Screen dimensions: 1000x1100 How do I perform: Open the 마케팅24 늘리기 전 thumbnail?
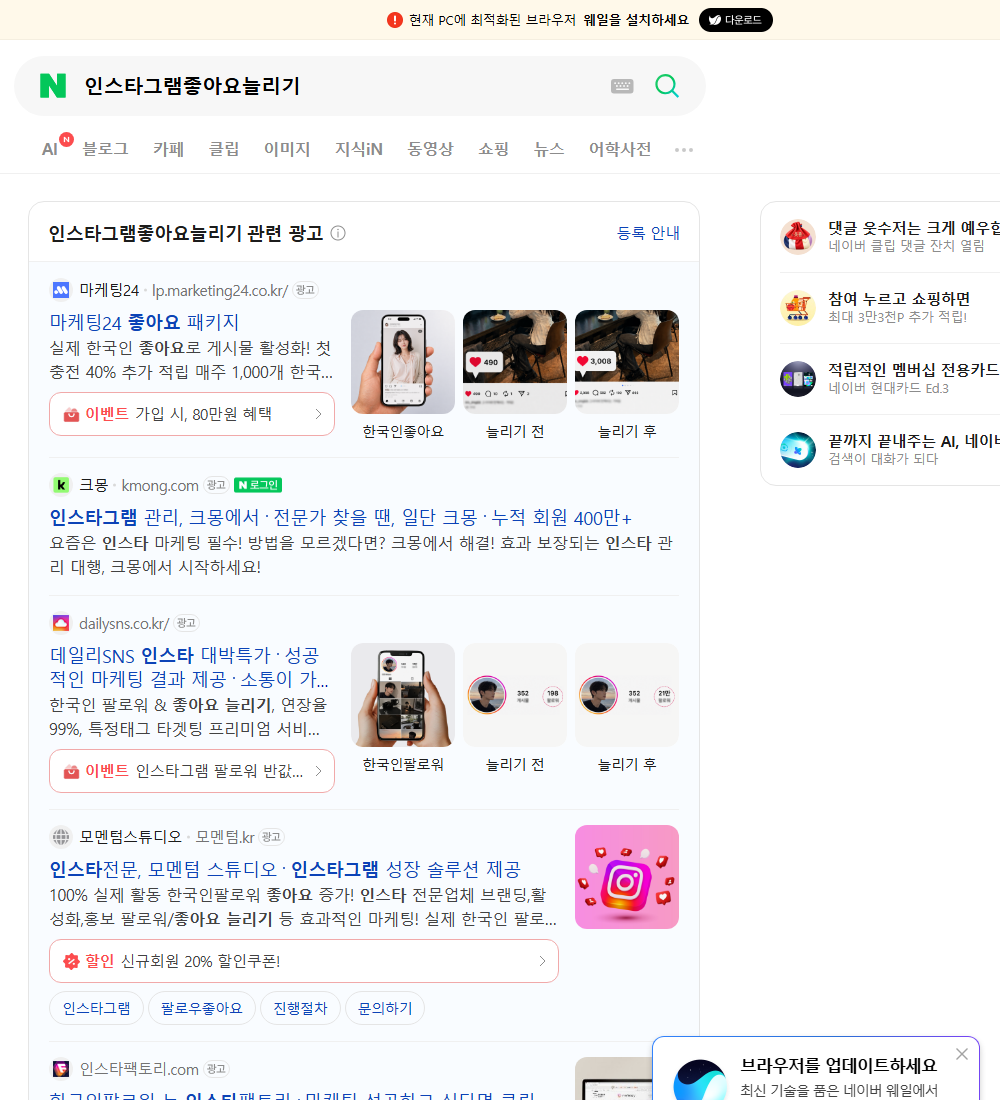(x=515, y=362)
